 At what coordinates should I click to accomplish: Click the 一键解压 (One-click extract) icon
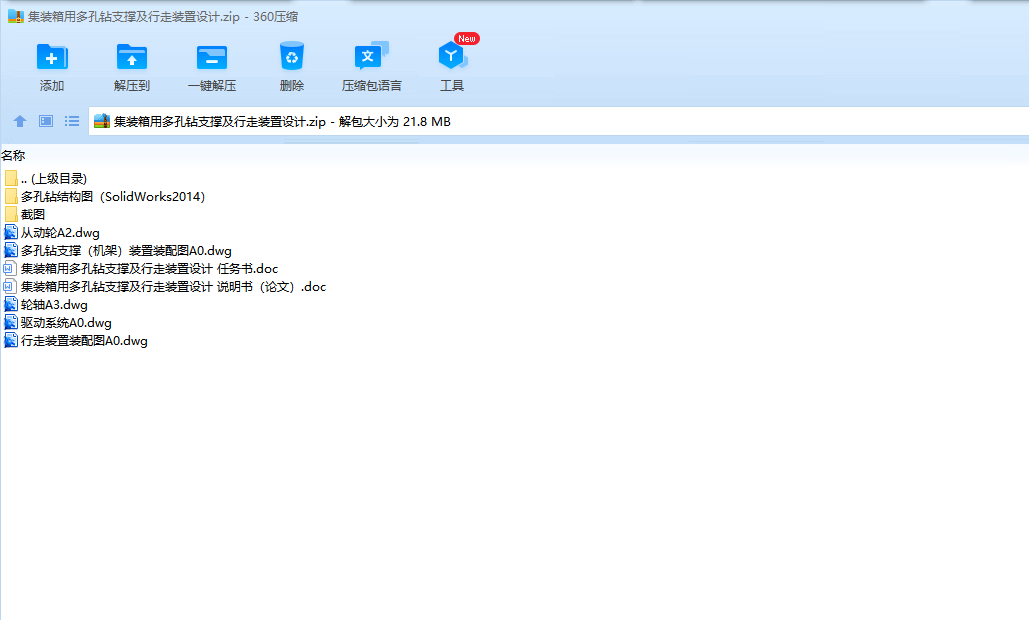tap(212, 58)
